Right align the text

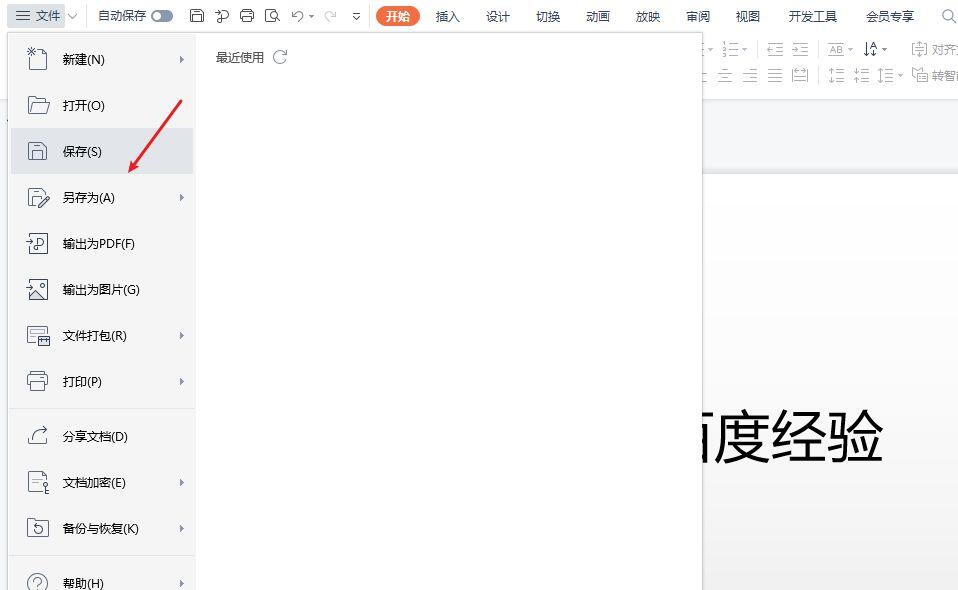pyautogui.click(x=750, y=75)
